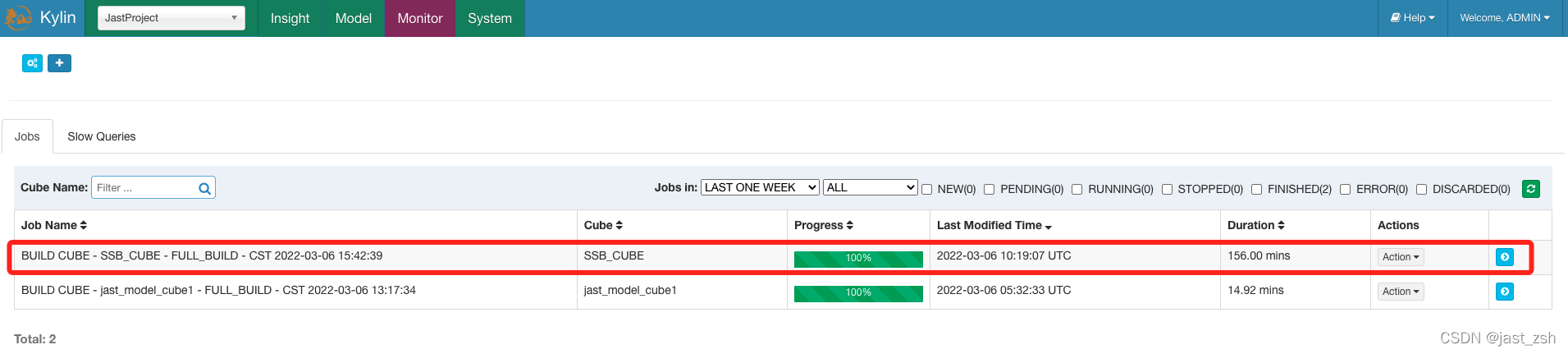Open details arrow for SSB_CUBE job
1568x354 pixels.
click(x=1505, y=257)
